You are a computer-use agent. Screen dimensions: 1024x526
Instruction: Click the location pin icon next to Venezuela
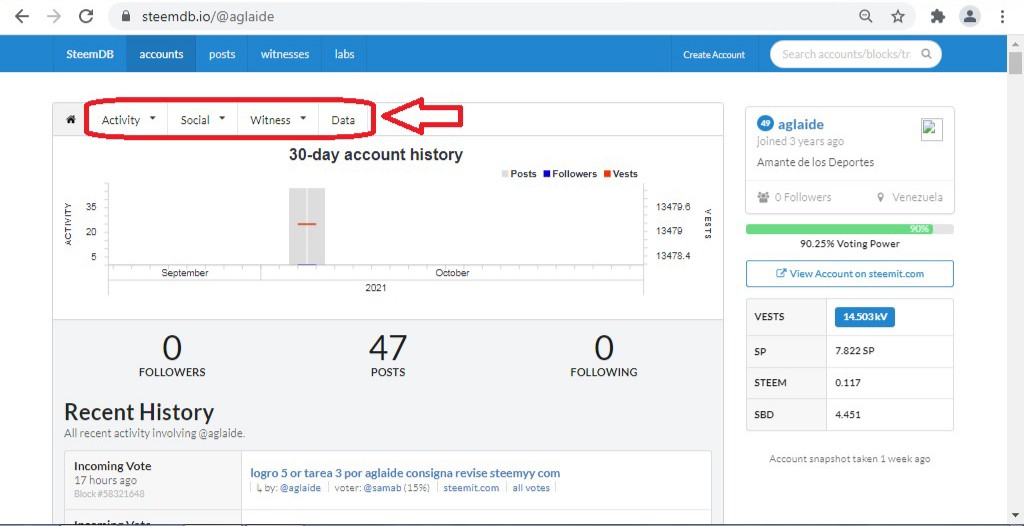click(x=880, y=197)
